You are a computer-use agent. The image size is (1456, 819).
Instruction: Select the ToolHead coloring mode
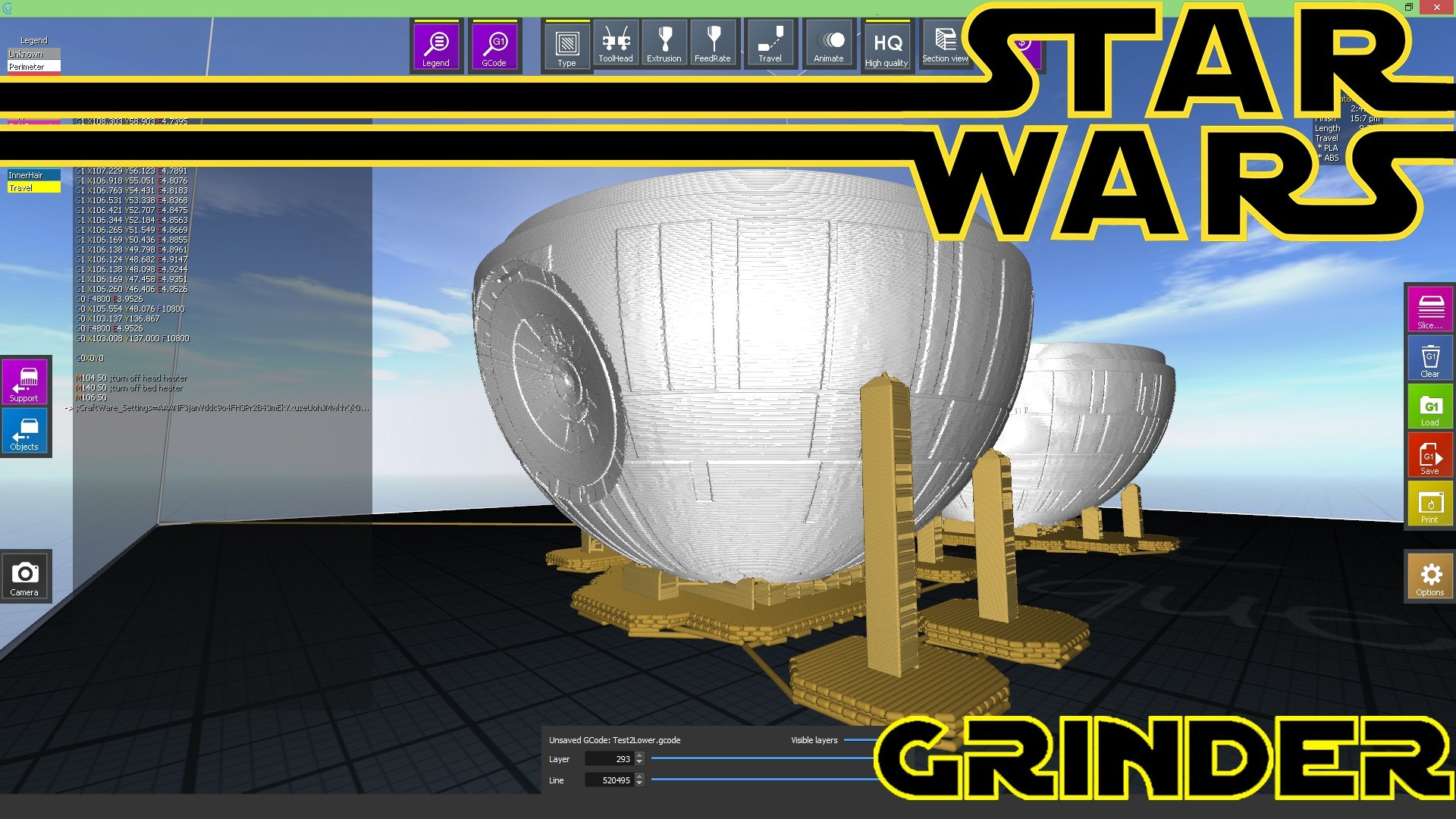pyautogui.click(x=615, y=43)
